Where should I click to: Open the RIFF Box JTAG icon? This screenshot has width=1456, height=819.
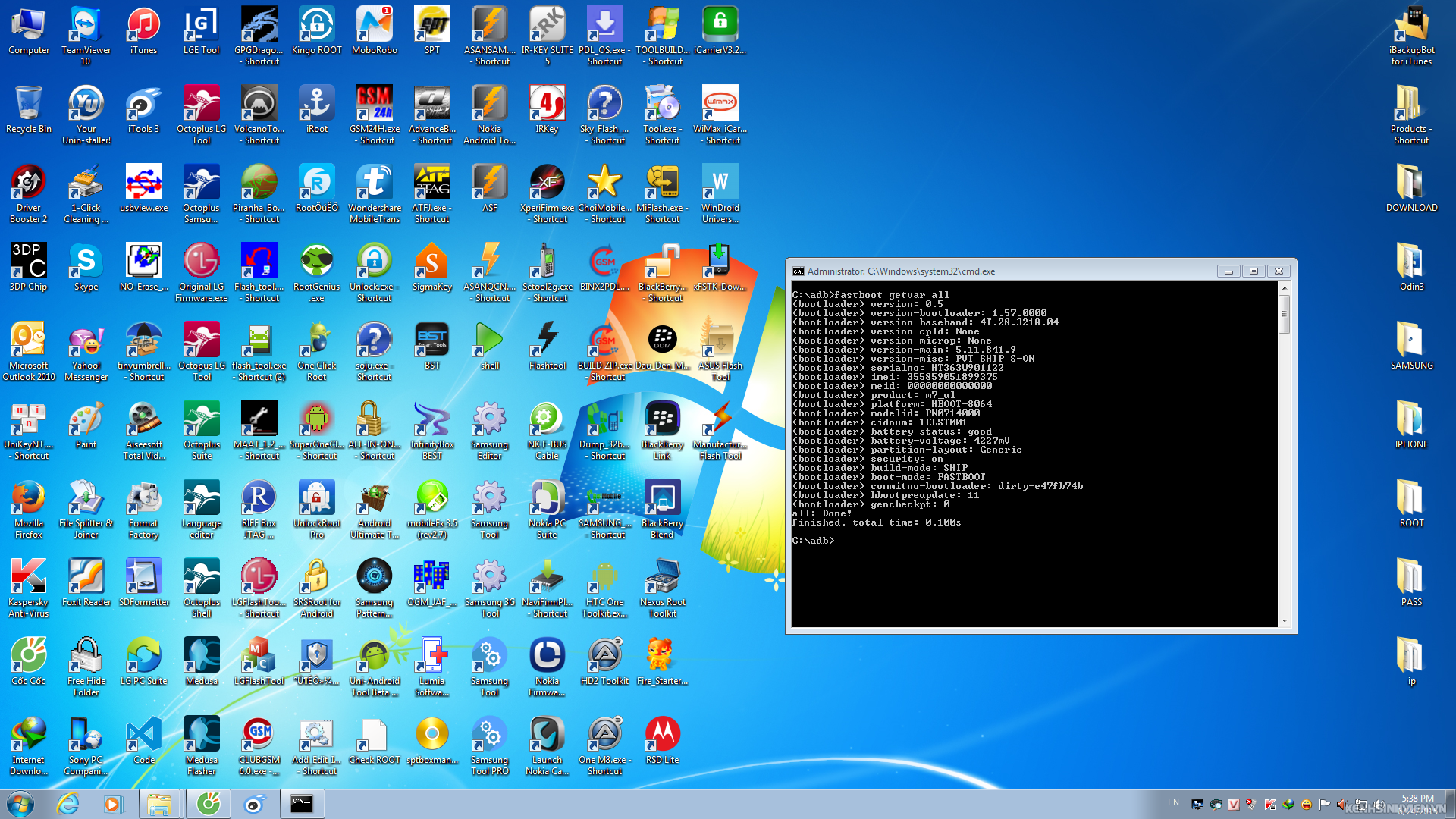259,509
